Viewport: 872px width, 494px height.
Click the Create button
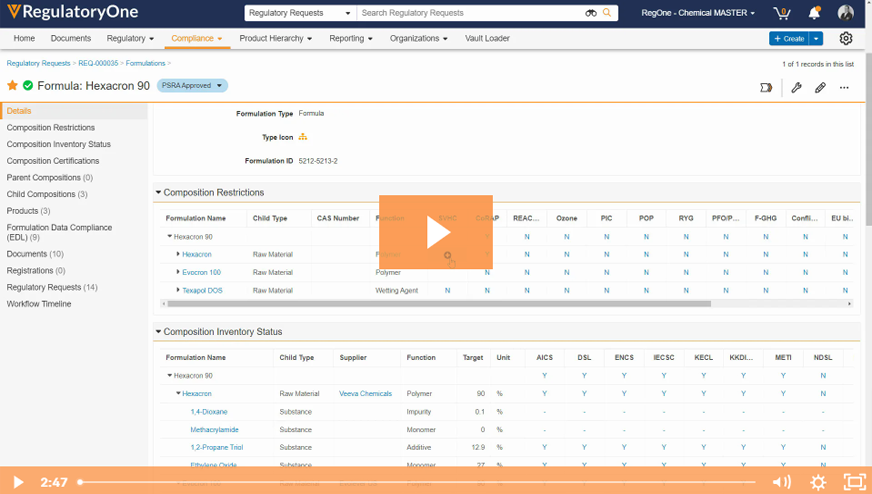(x=788, y=38)
